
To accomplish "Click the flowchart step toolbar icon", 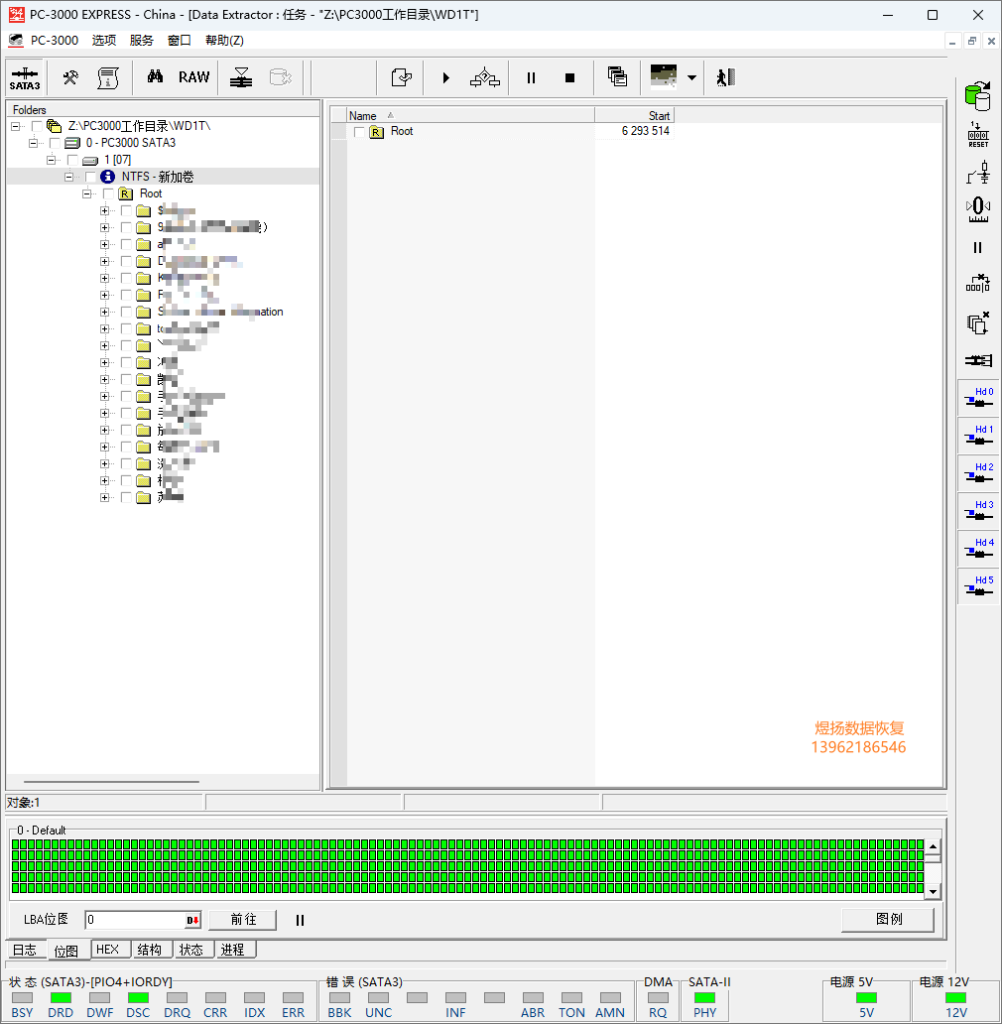I will coord(485,78).
